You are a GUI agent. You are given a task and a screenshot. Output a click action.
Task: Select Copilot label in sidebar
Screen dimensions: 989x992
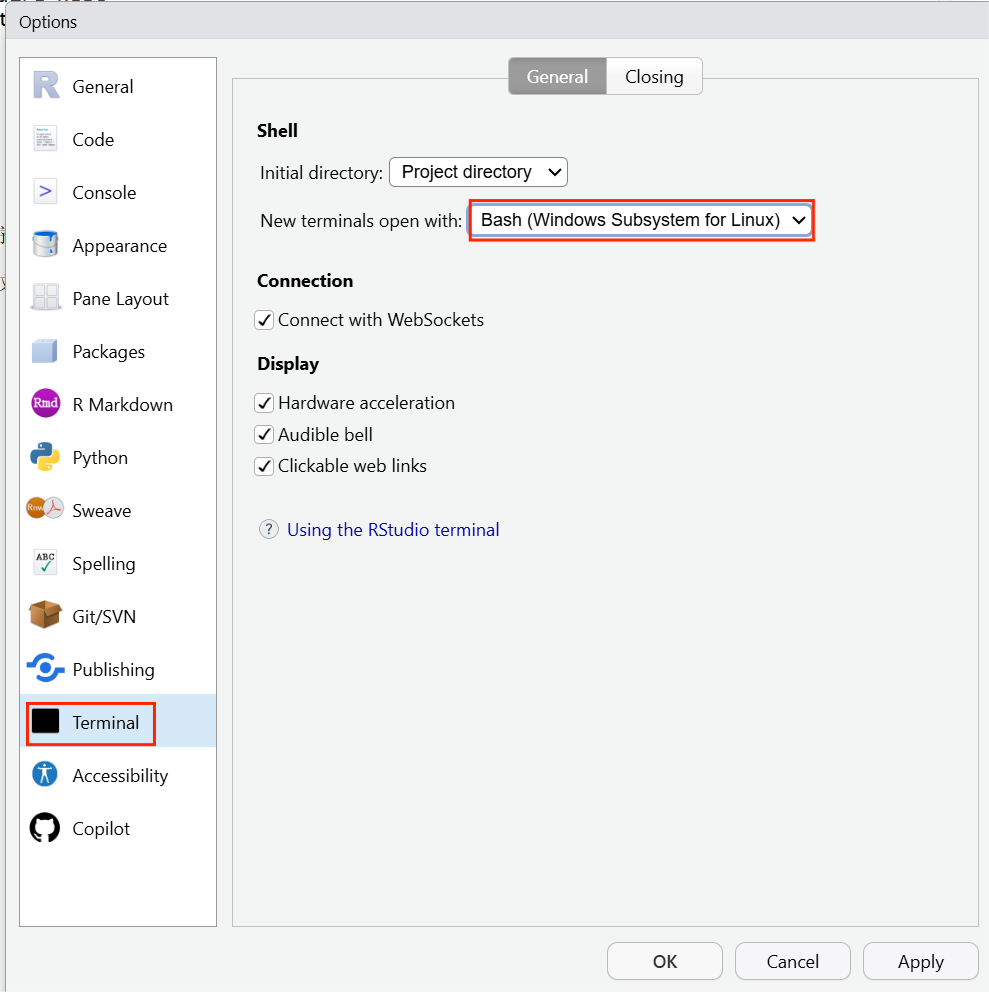[x=101, y=829]
